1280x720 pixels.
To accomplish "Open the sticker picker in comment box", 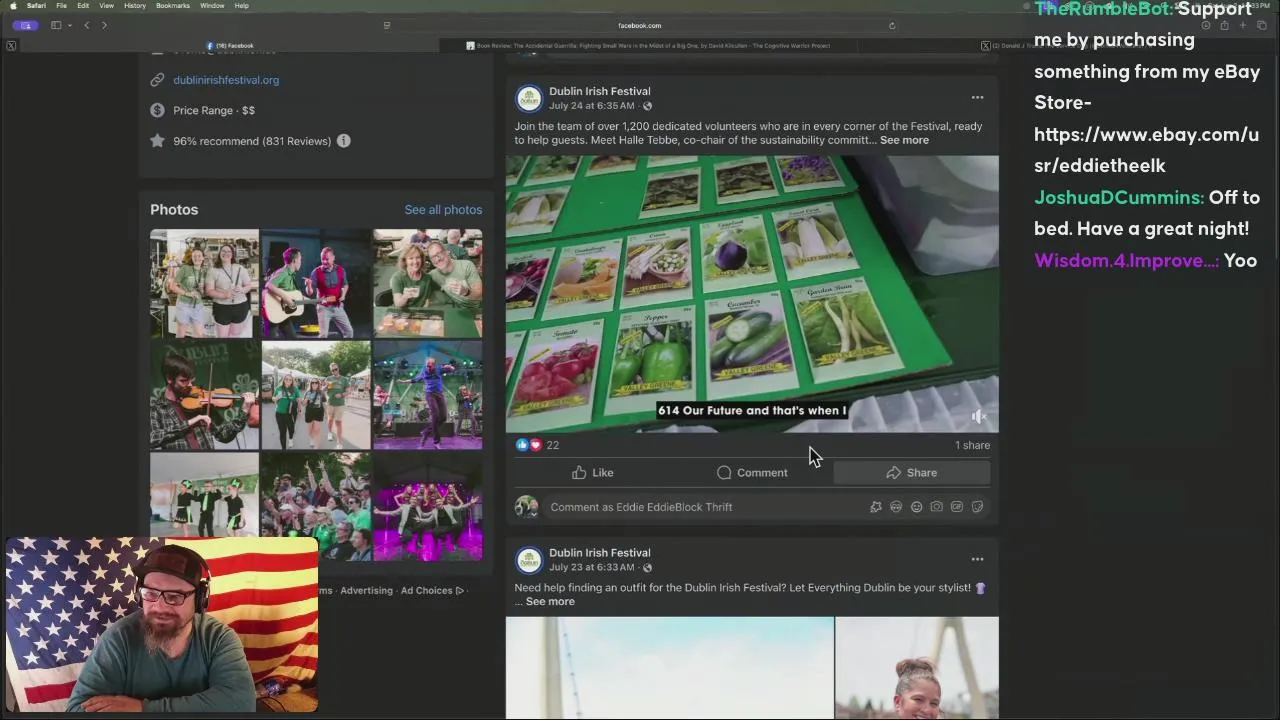I will coord(977,507).
